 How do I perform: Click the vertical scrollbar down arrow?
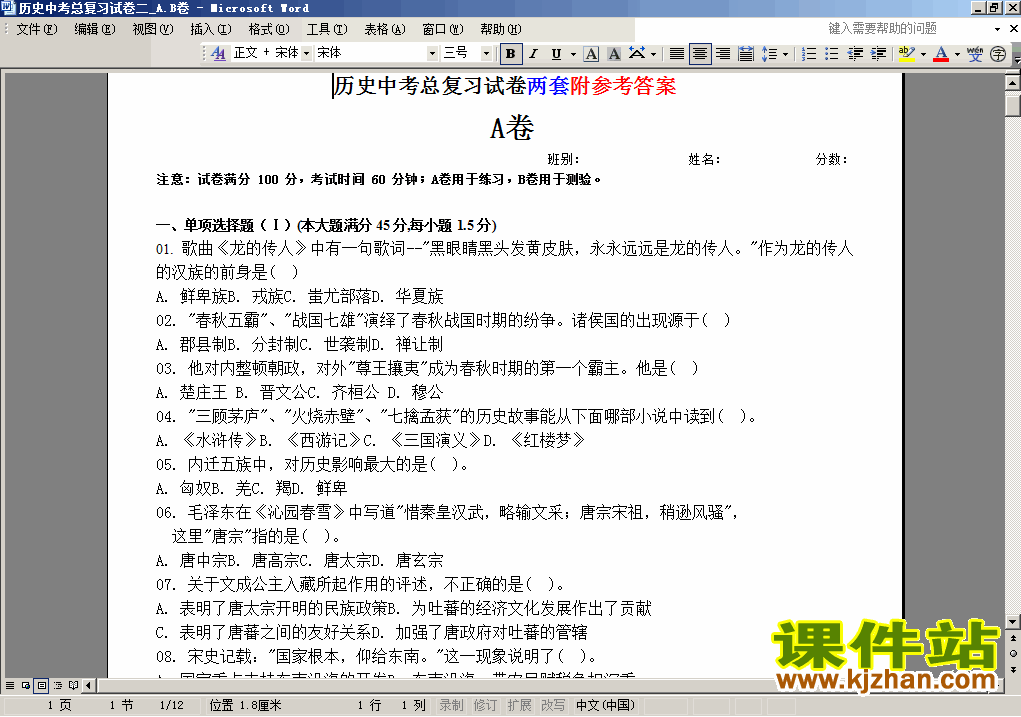pos(1013,622)
